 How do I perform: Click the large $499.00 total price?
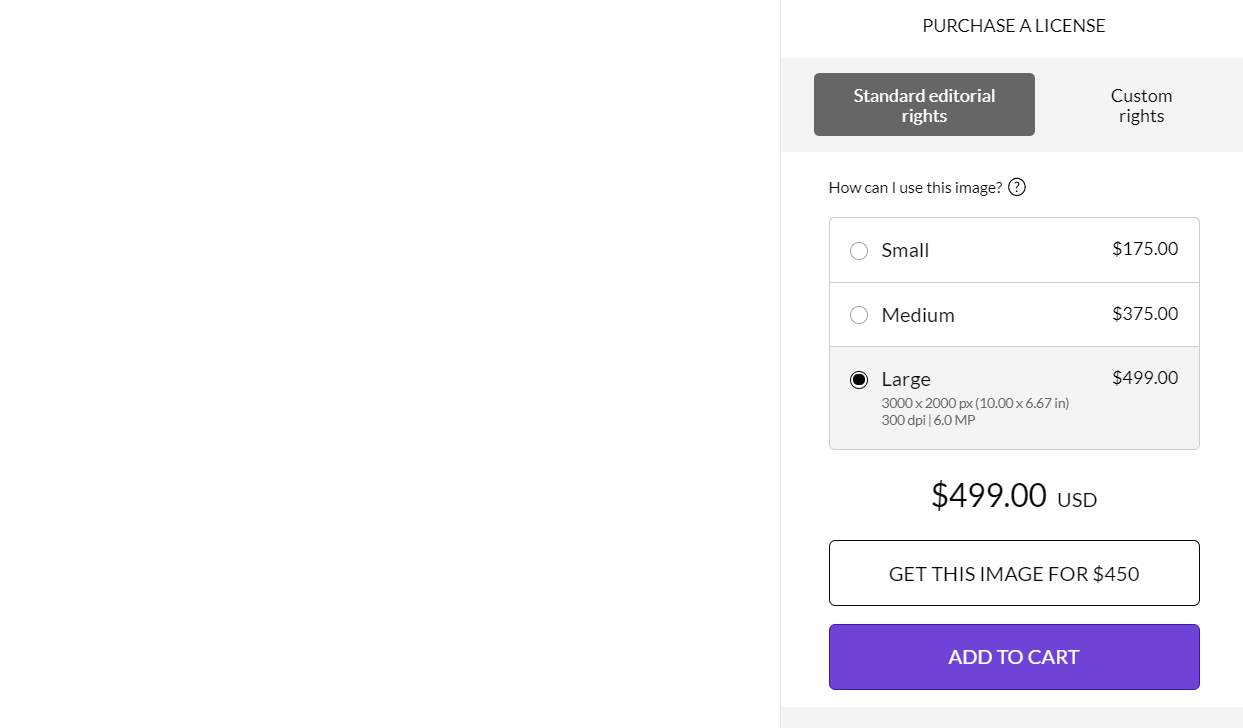pyautogui.click(x=988, y=495)
